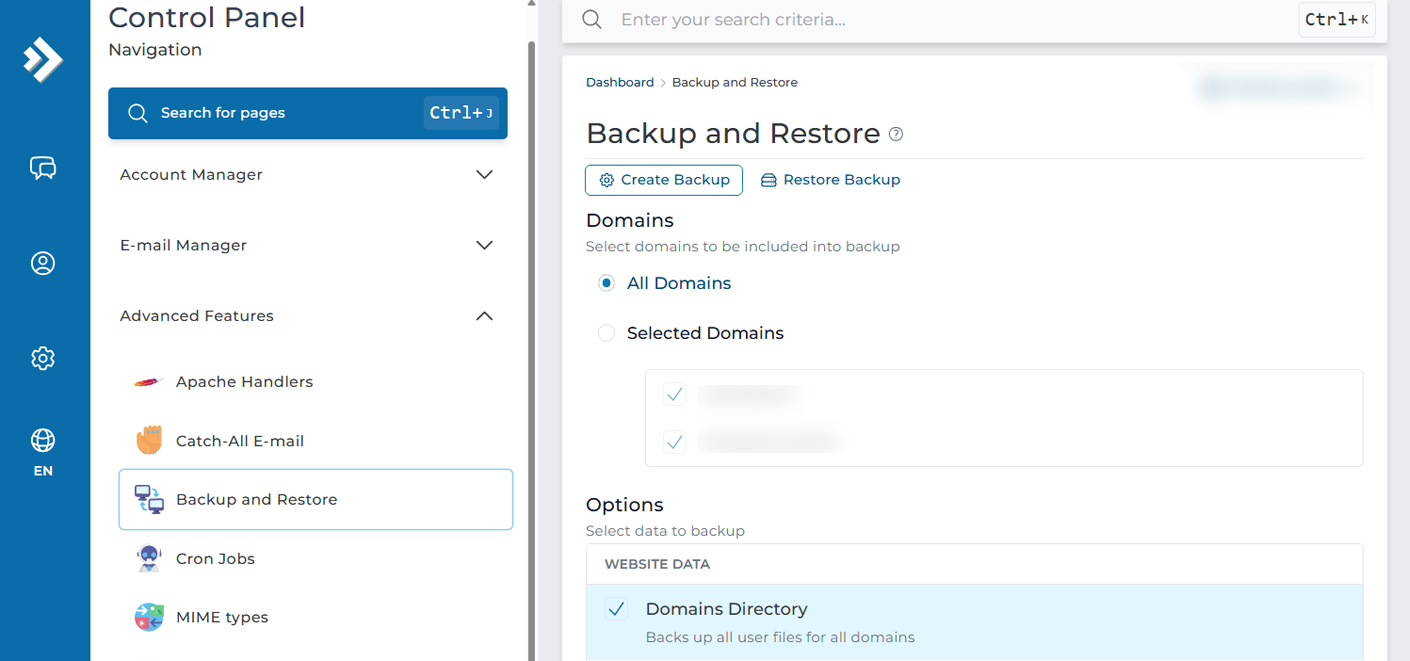Click the gear icon in Create Backup
The height and width of the screenshot is (661, 1410).
[606, 180]
